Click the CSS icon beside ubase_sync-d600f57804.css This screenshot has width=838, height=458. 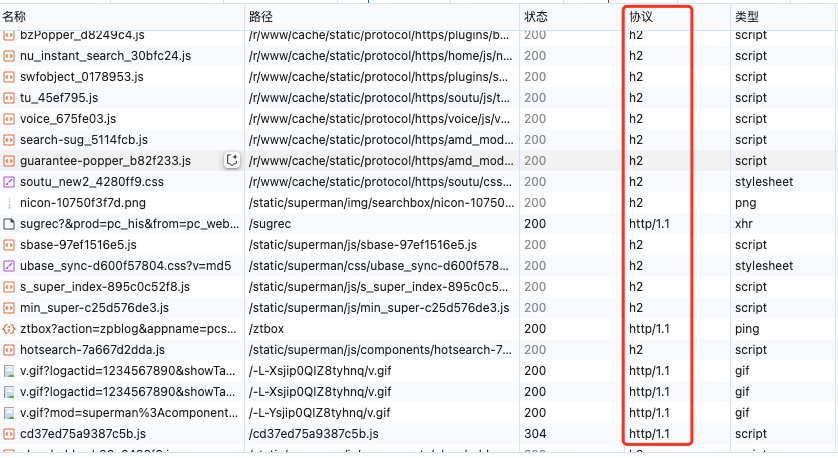[x=9, y=266]
